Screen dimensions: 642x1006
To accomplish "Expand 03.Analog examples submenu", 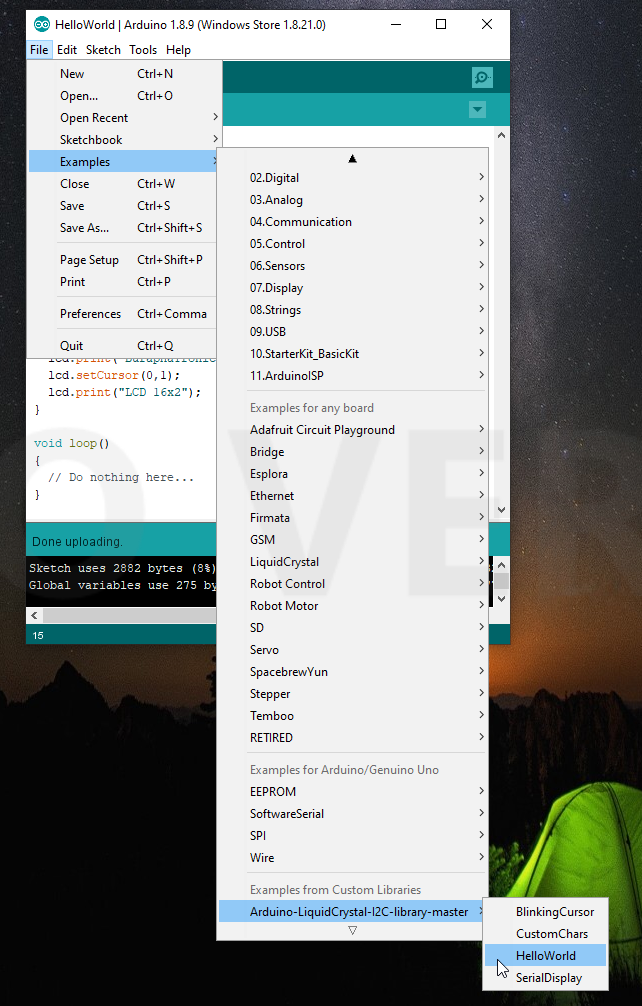I will pyautogui.click(x=352, y=200).
